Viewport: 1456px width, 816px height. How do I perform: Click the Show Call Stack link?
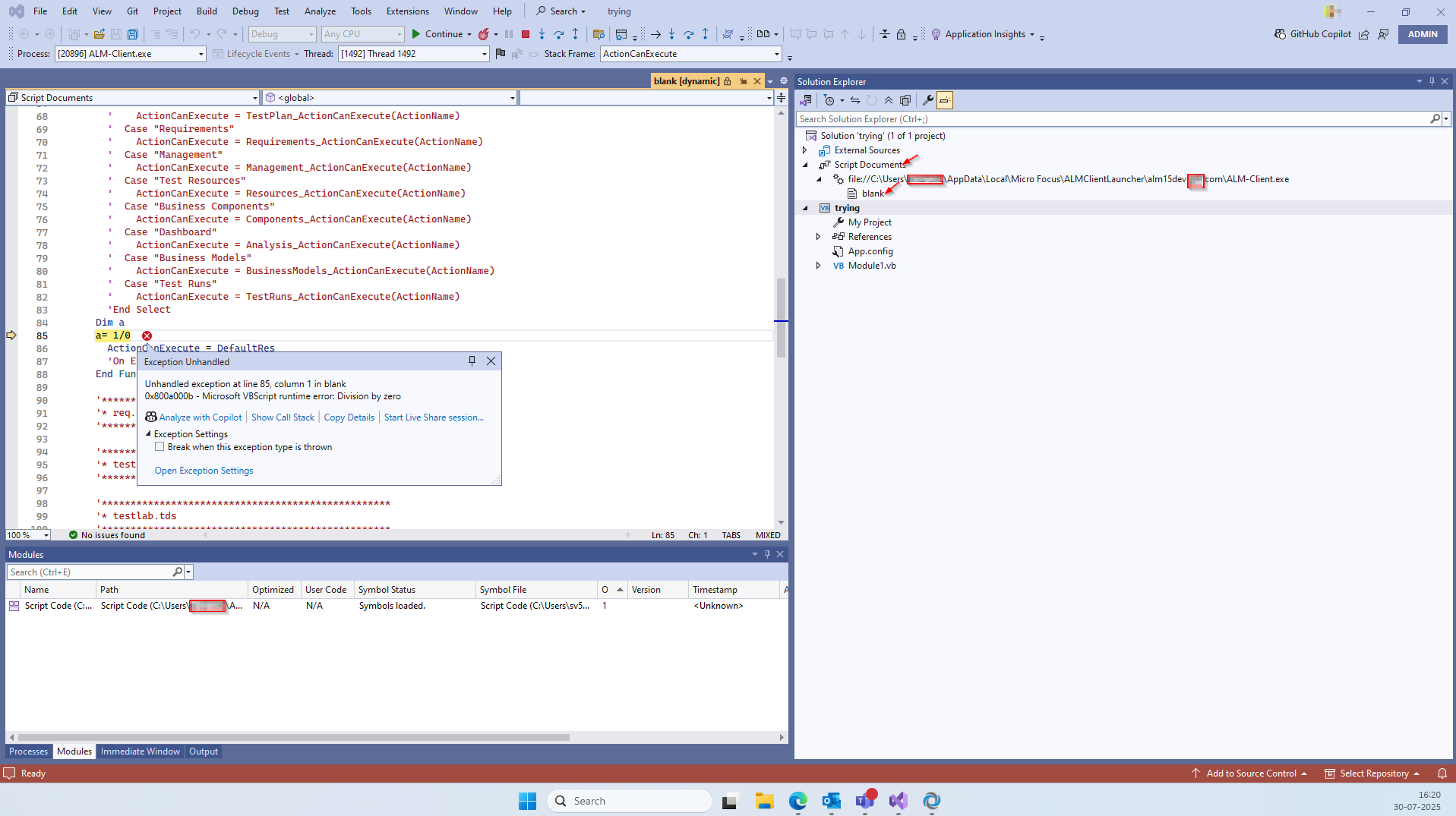[283, 417]
